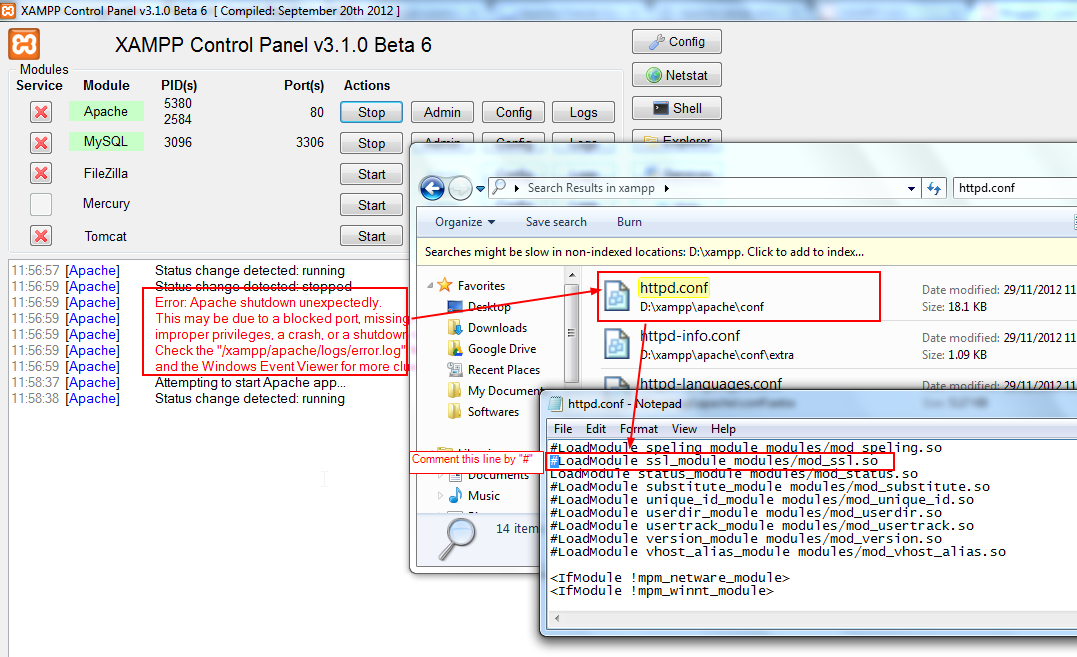Click the ssl_module line in Notepad
The width and height of the screenshot is (1077, 657).
coord(714,461)
